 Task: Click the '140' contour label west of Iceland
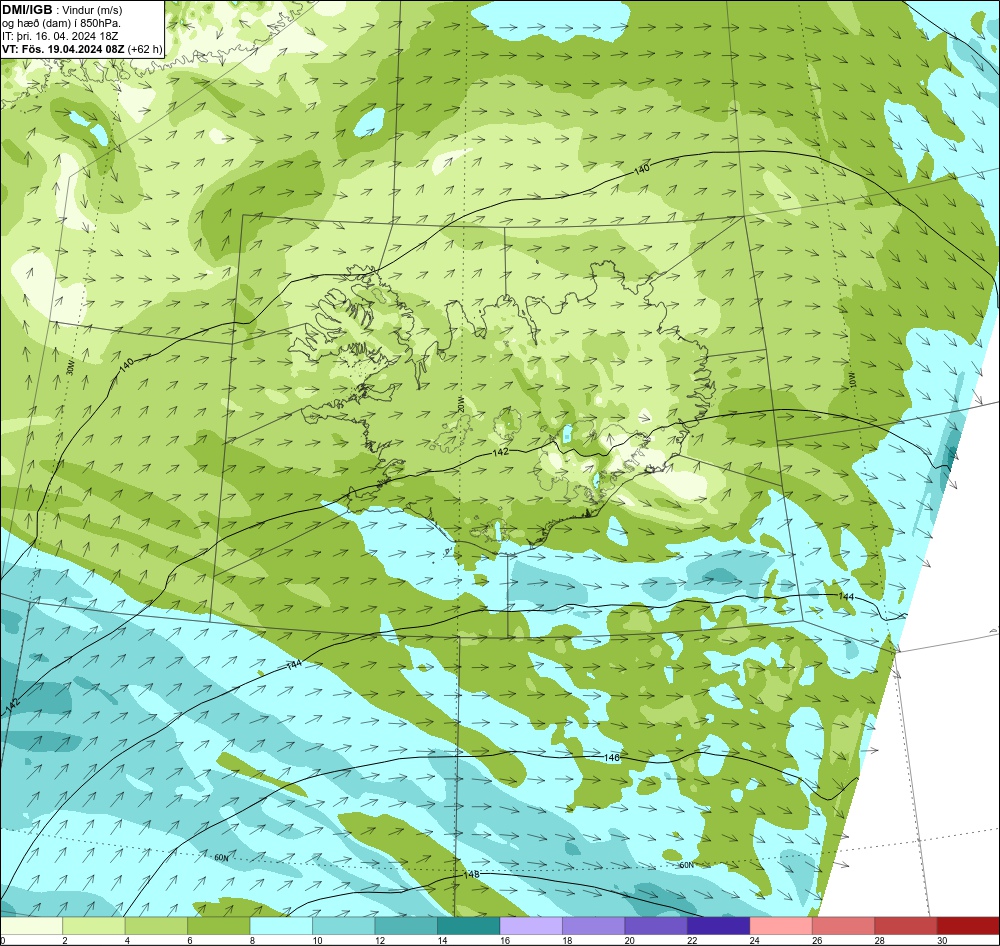pos(126,364)
